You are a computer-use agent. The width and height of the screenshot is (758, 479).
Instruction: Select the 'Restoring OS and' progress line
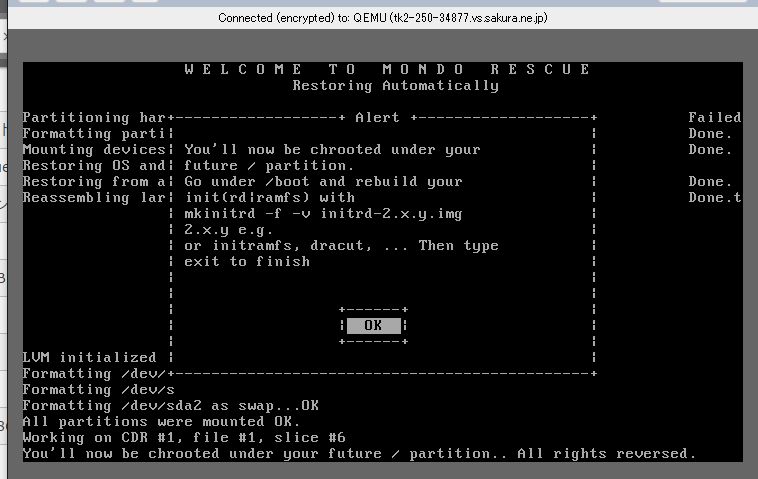pos(94,165)
